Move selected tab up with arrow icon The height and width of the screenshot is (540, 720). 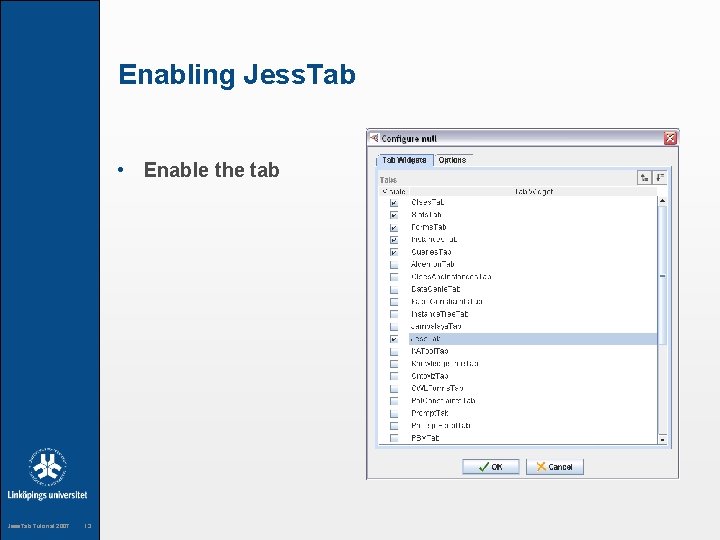644,177
